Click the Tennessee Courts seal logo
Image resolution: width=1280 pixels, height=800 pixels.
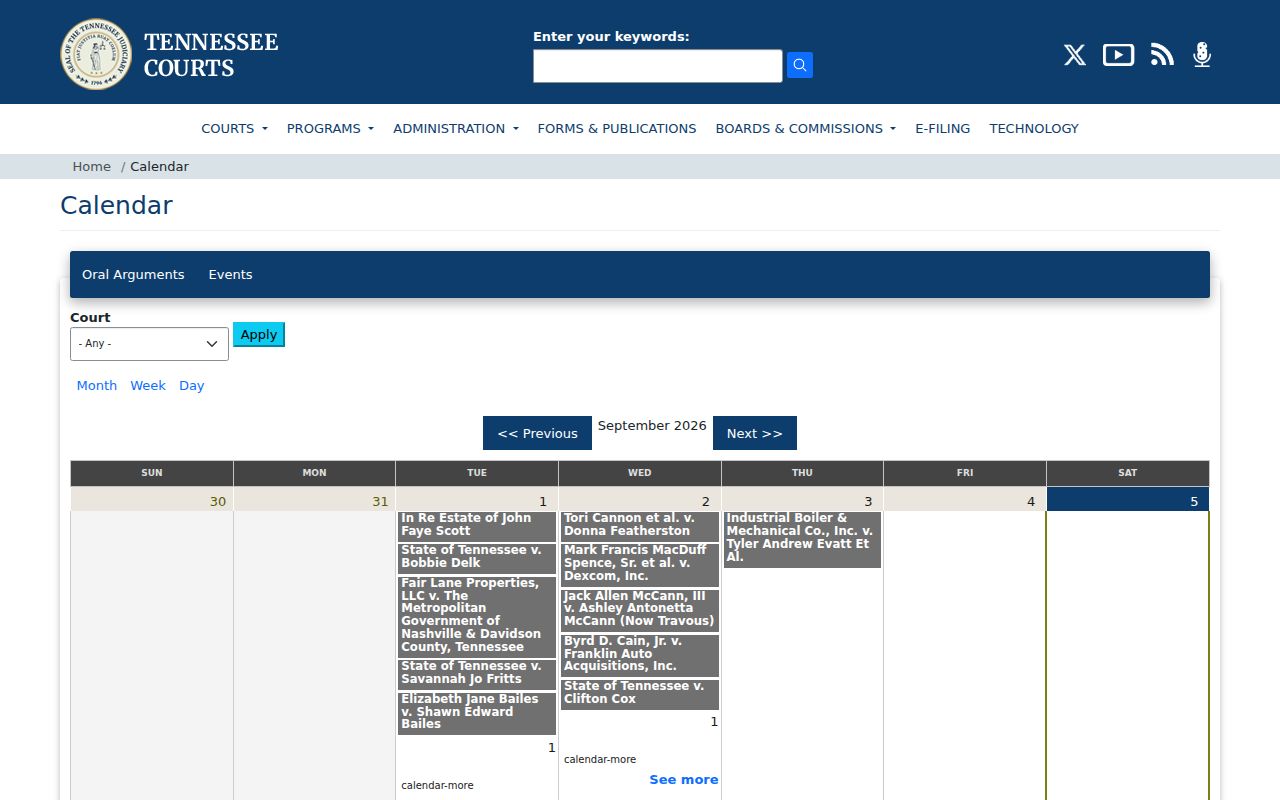tap(96, 54)
